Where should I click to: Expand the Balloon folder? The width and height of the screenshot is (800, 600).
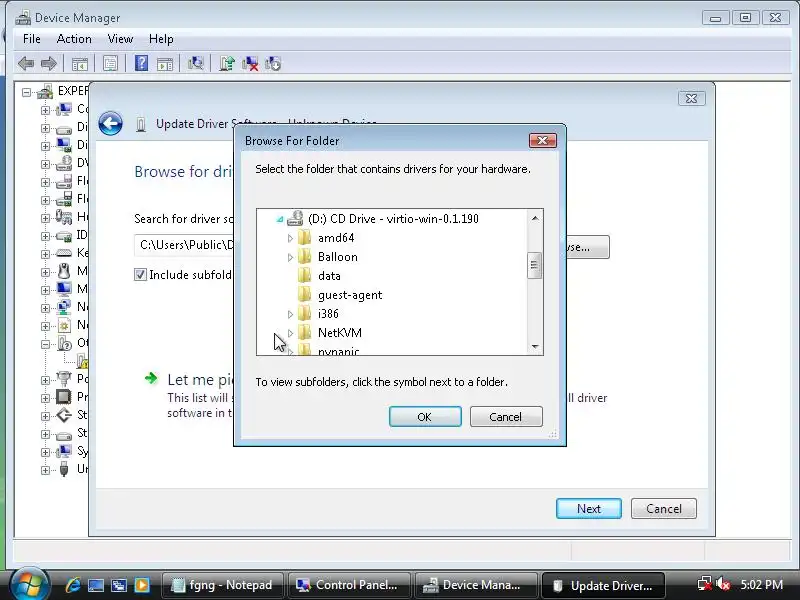click(290, 257)
